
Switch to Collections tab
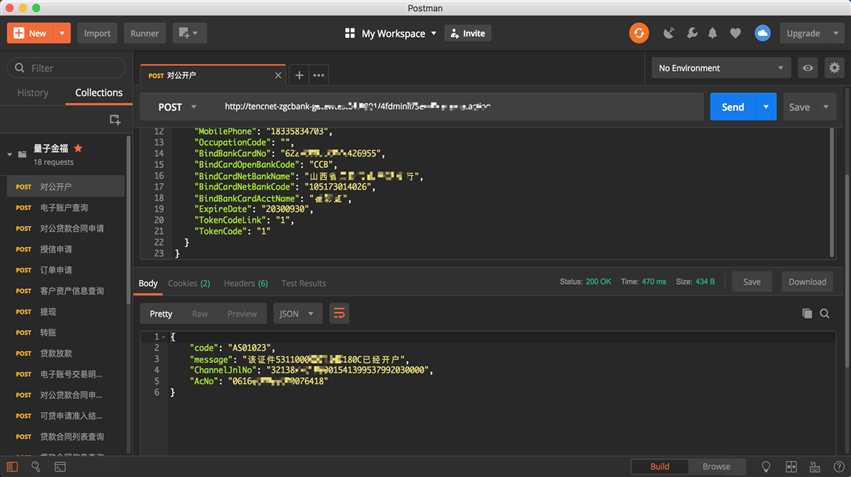point(99,93)
